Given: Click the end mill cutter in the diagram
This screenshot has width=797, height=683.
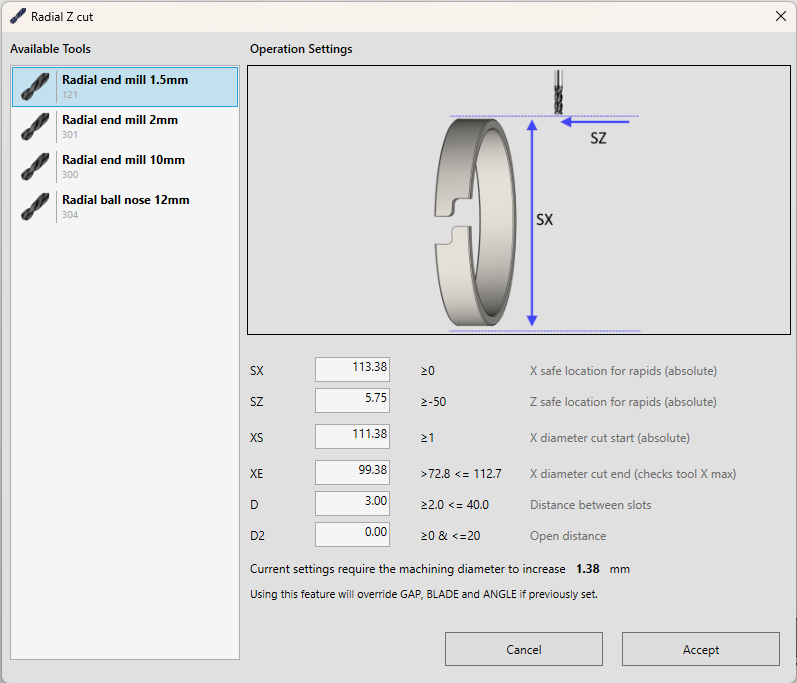Looking at the screenshot, I should (x=557, y=92).
